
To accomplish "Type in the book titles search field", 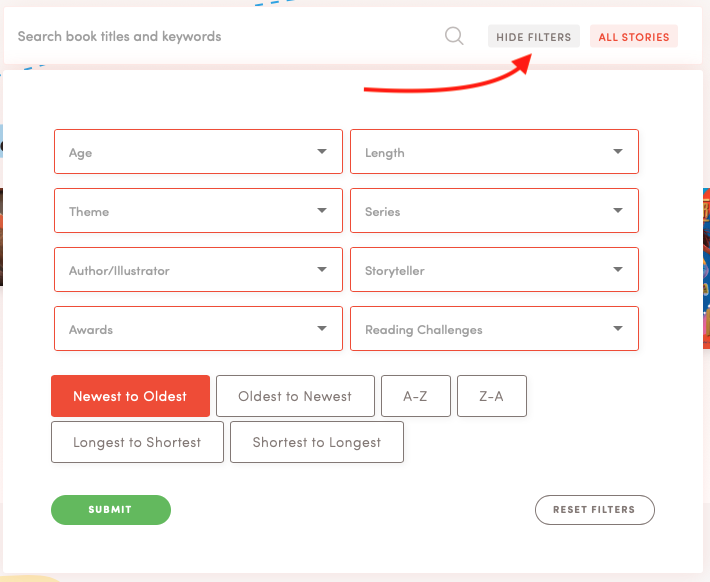I will coord(220,37).
